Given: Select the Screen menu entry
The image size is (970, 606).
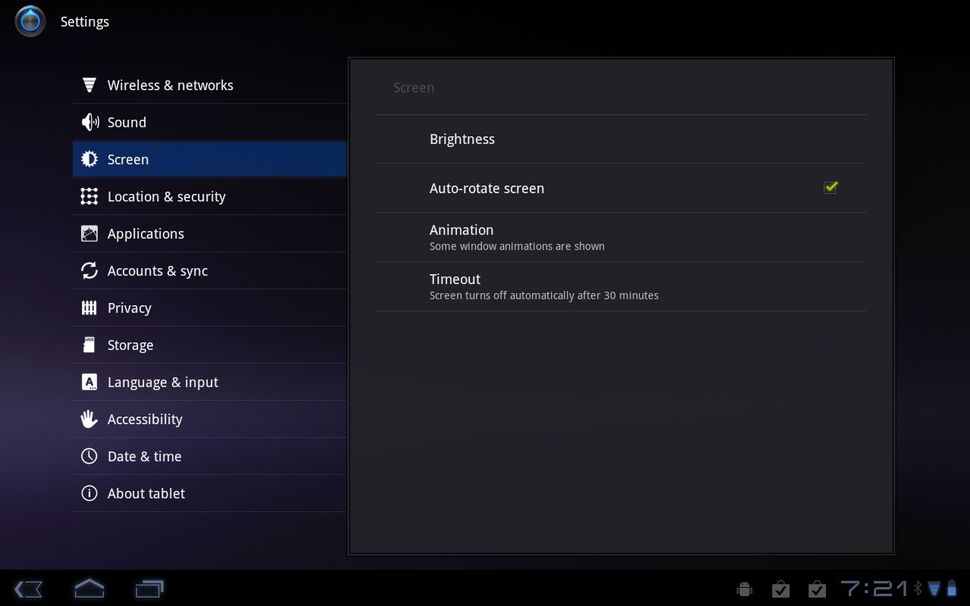Looking at the screenshot, I should click(x=200, y=159).
